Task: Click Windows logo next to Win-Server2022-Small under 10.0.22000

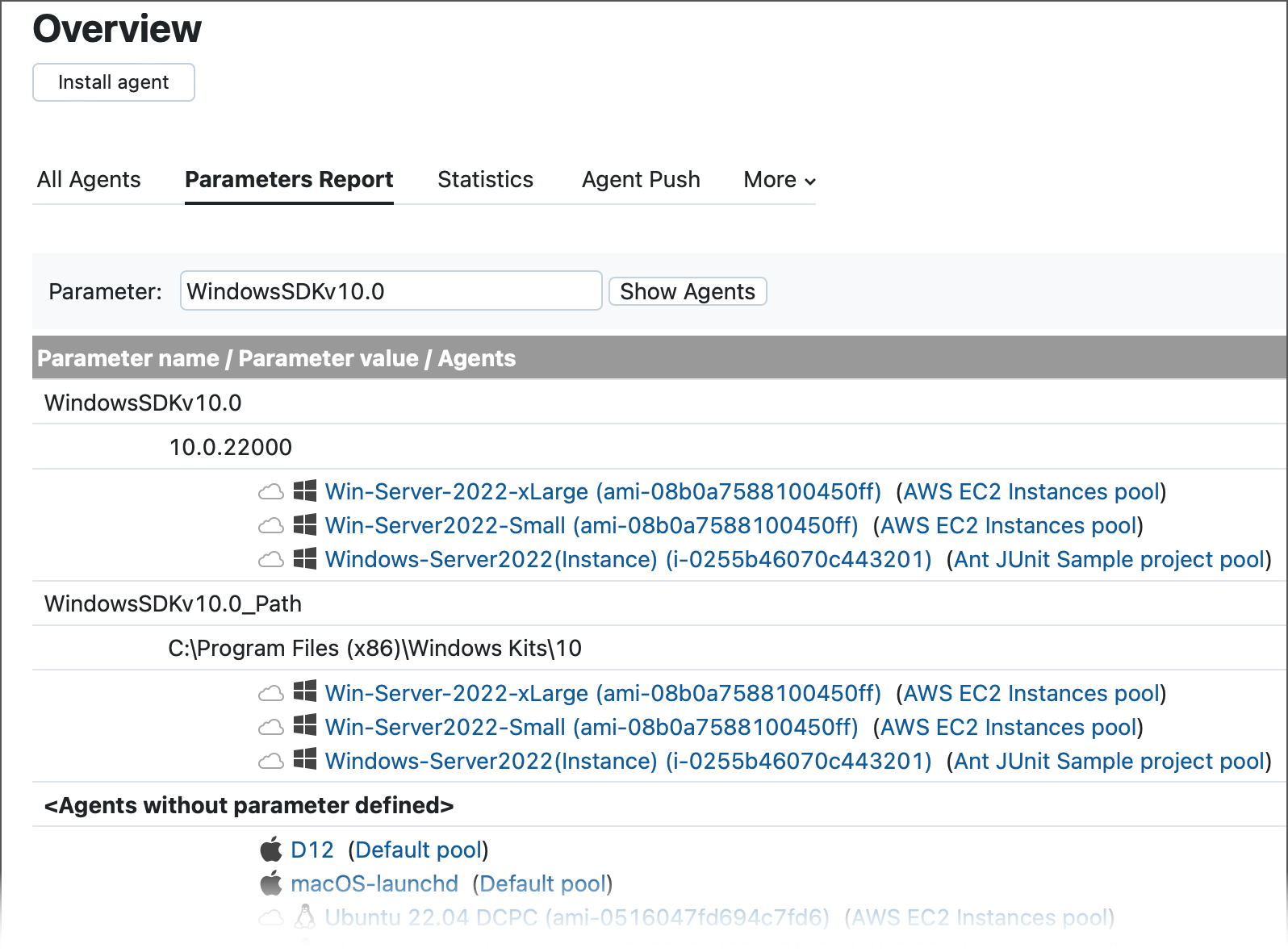Action: pos(304,525)
